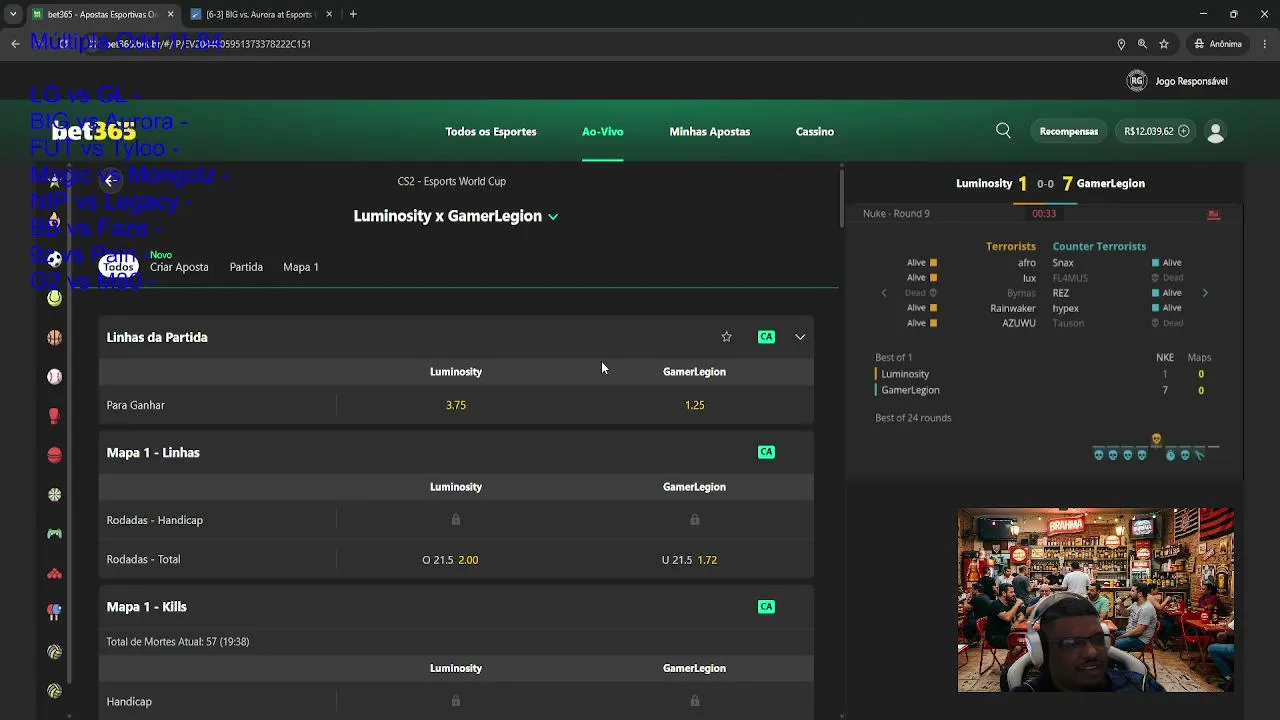Go to Cassino
This screenshot has width=1280, height=720.
[x=815, y=132]
